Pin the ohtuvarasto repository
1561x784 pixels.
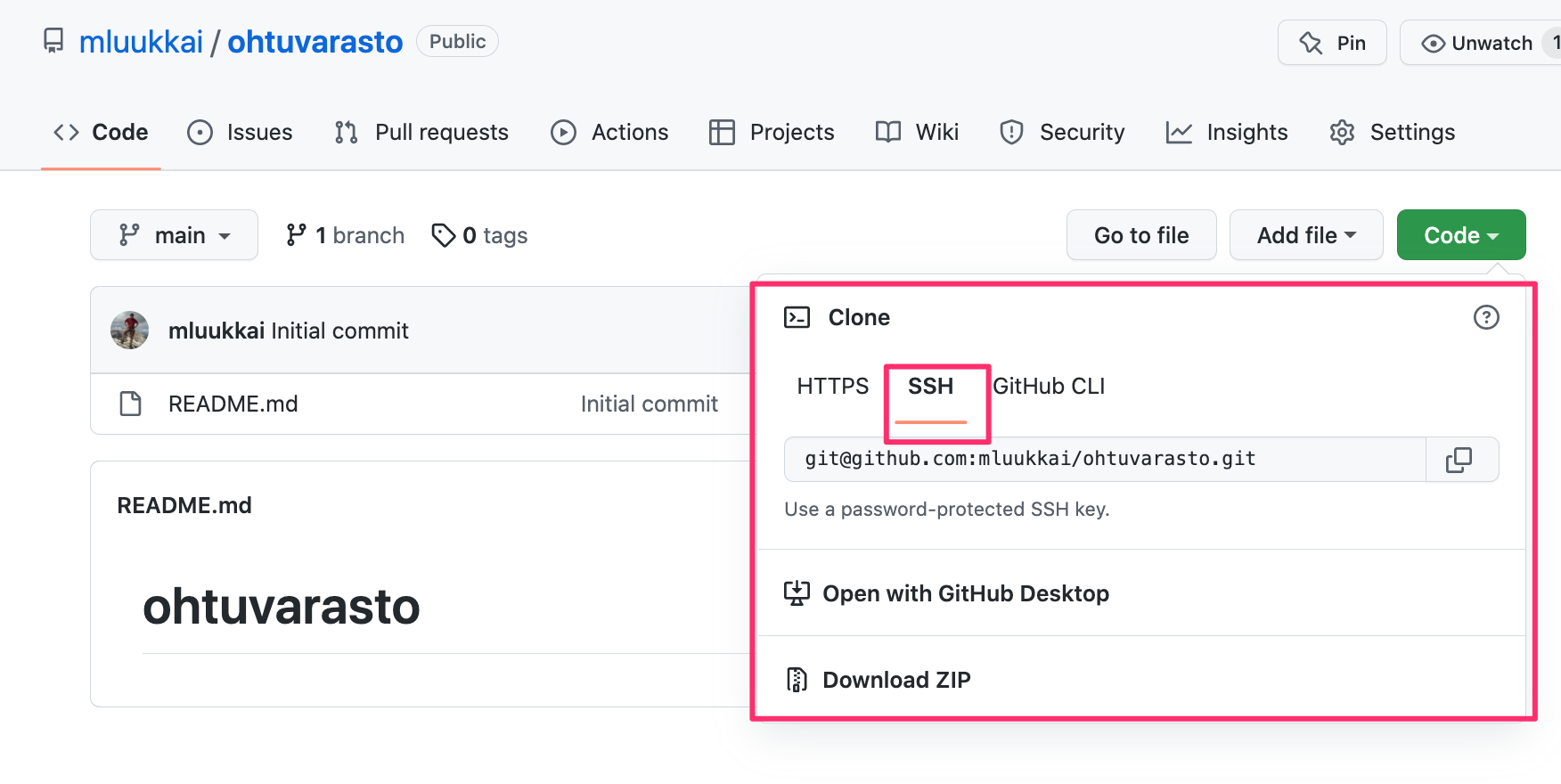pyautogui.click(x=1332, y=43)
